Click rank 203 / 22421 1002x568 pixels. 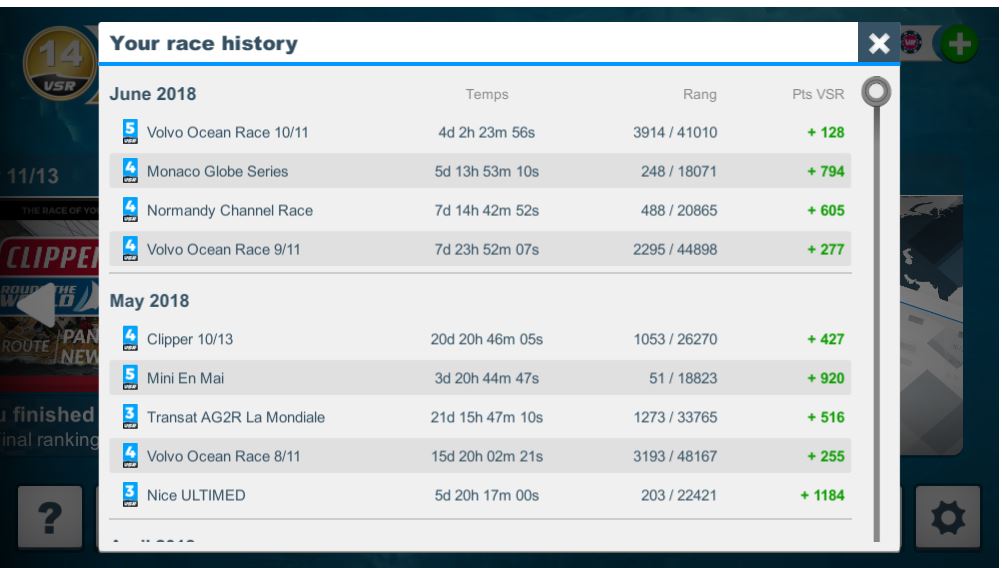679,495
